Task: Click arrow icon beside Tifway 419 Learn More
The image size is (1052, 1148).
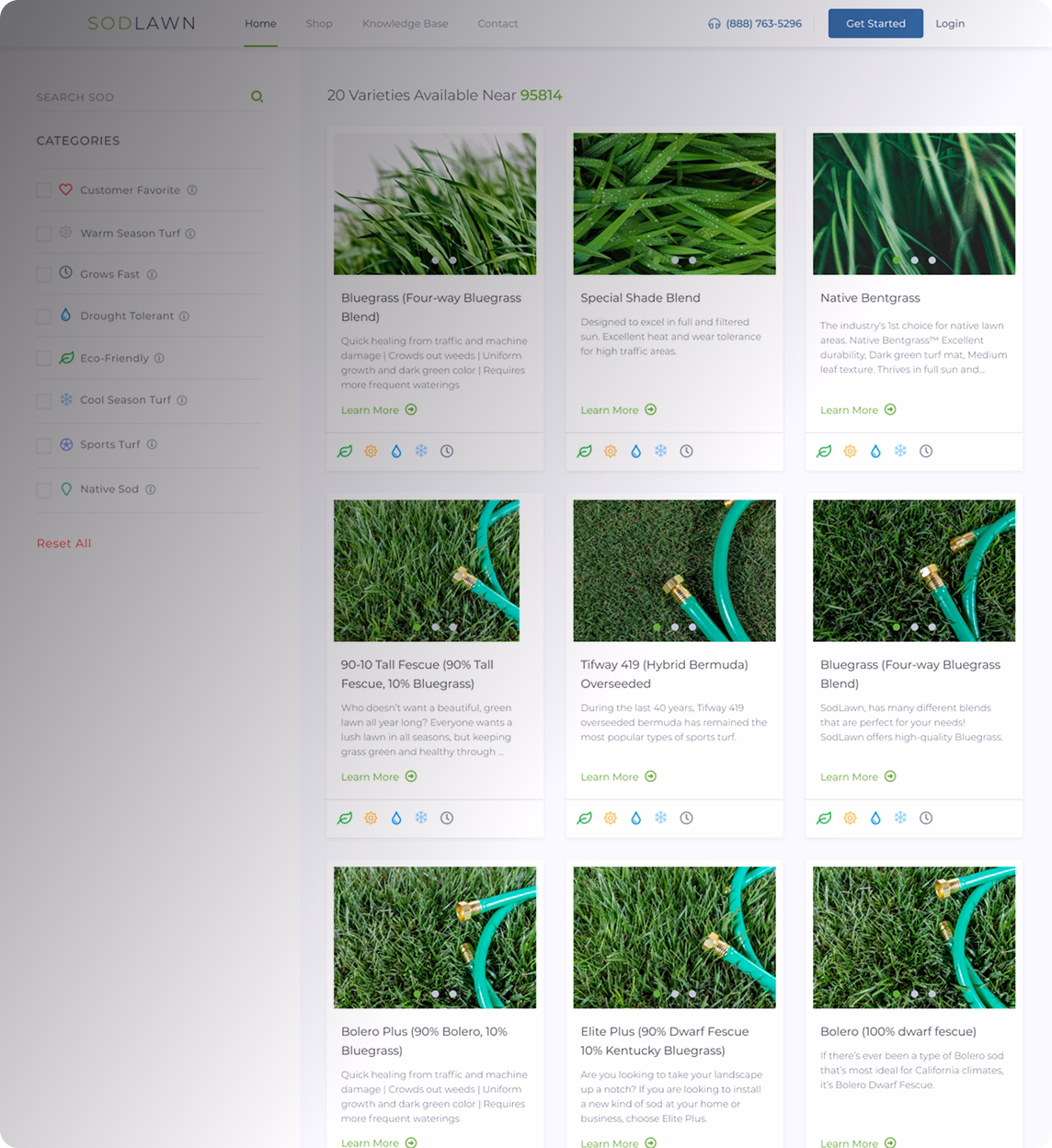Action: (x=651, y=776)
